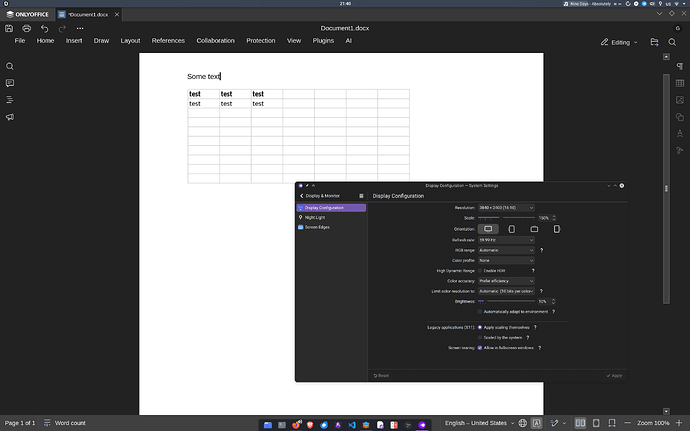Undo the last action in ONLYOFFICE
The height and width of the screenshot is (431, 690).
point(44,28)
